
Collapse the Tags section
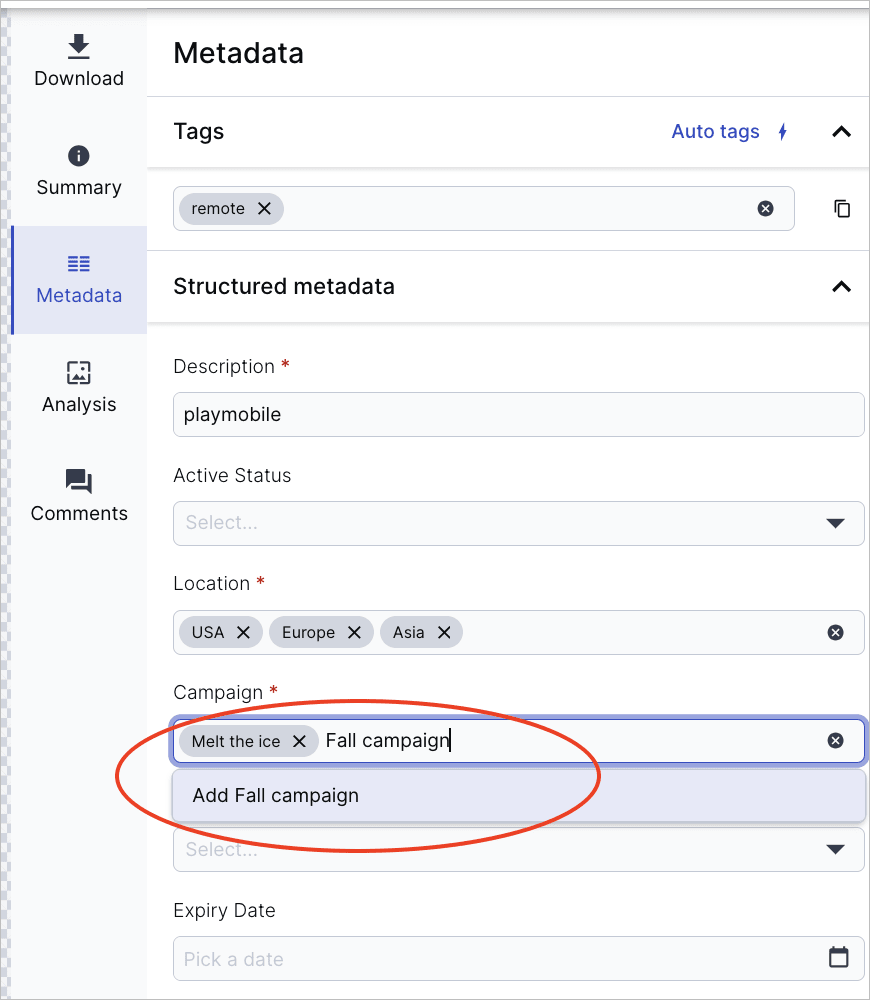pyautogui.click(x=841, y=132)
